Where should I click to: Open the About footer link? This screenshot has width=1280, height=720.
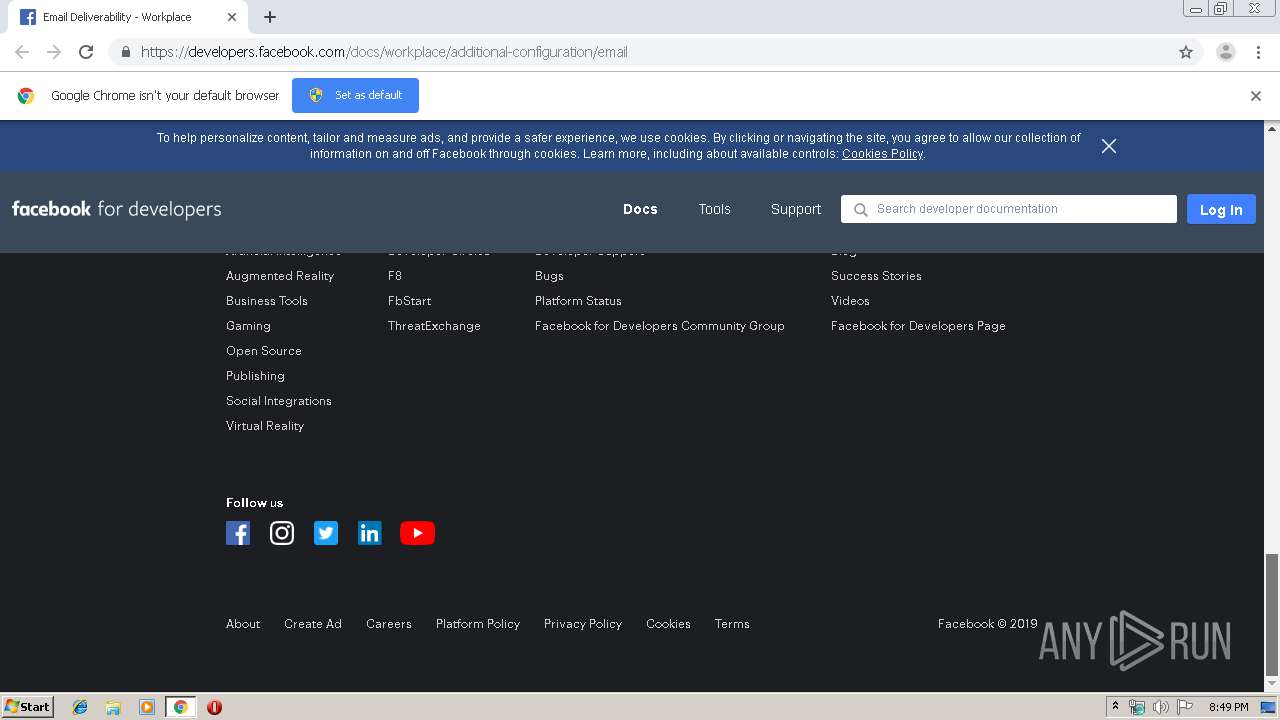coord(243,624)
